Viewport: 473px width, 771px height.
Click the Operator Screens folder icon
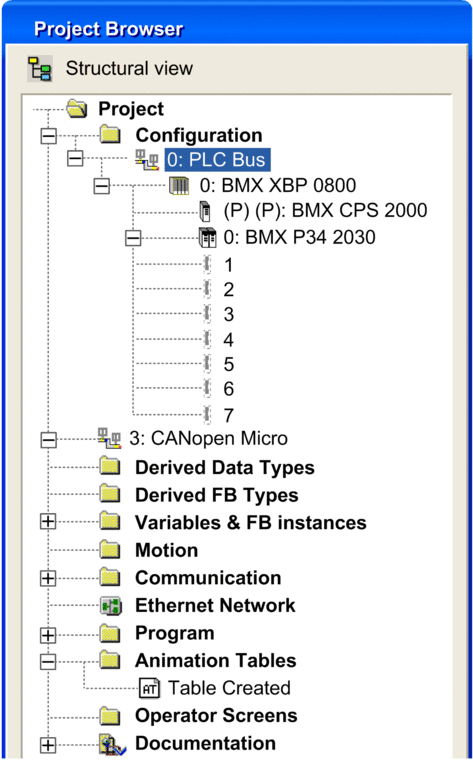[x=110, y=715]
